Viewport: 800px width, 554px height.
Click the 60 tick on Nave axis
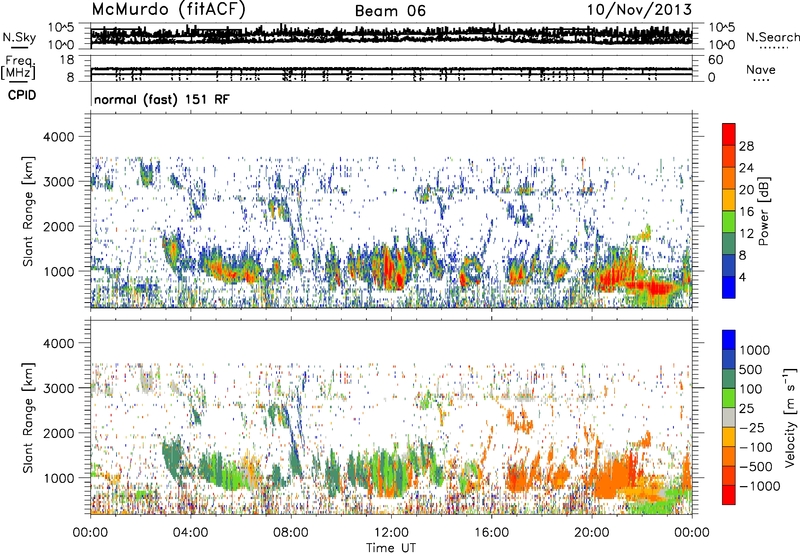(x=715, y=60)
